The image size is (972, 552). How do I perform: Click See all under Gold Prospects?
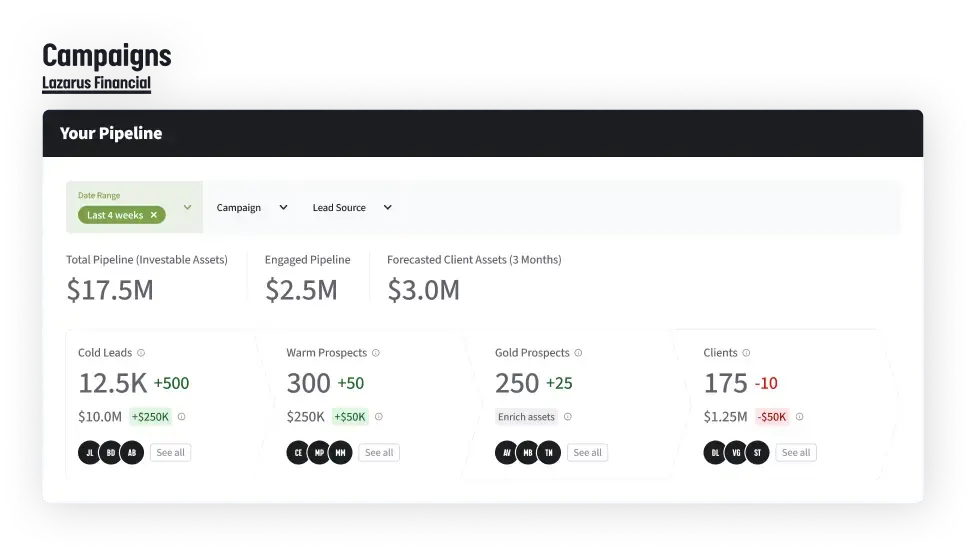(587, 452)
